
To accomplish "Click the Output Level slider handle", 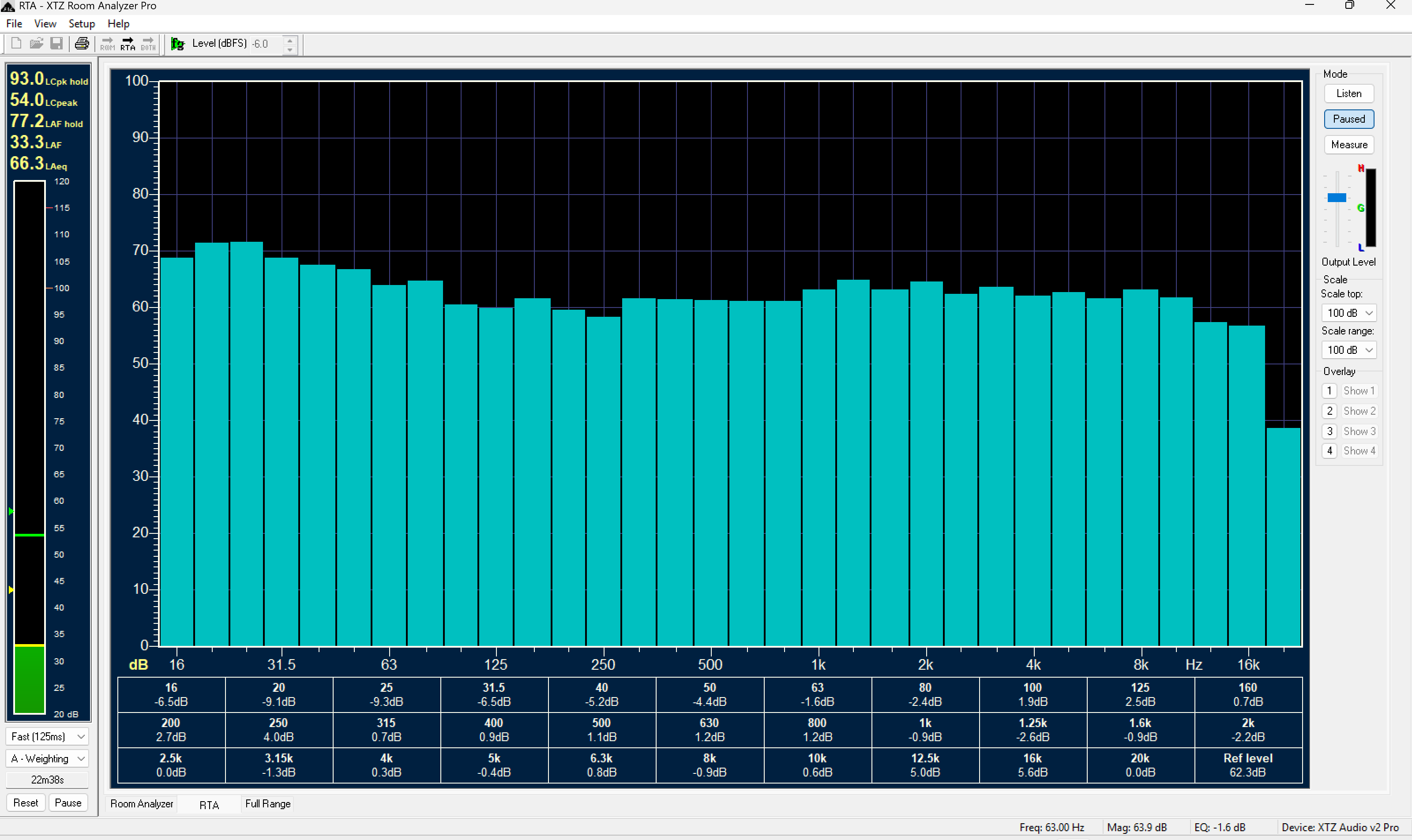I will click(x=1337, y=198).
